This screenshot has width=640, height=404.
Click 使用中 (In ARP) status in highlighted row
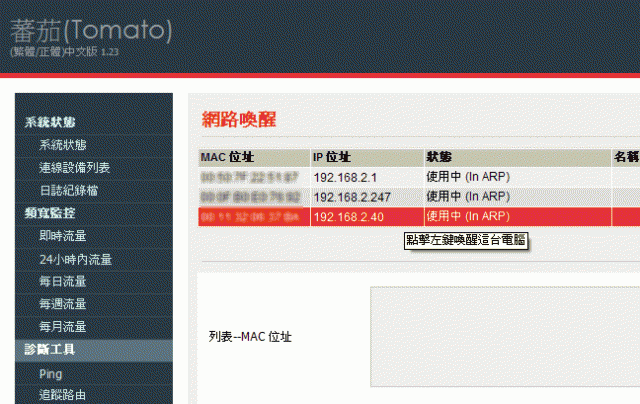(x=468, y=216)
